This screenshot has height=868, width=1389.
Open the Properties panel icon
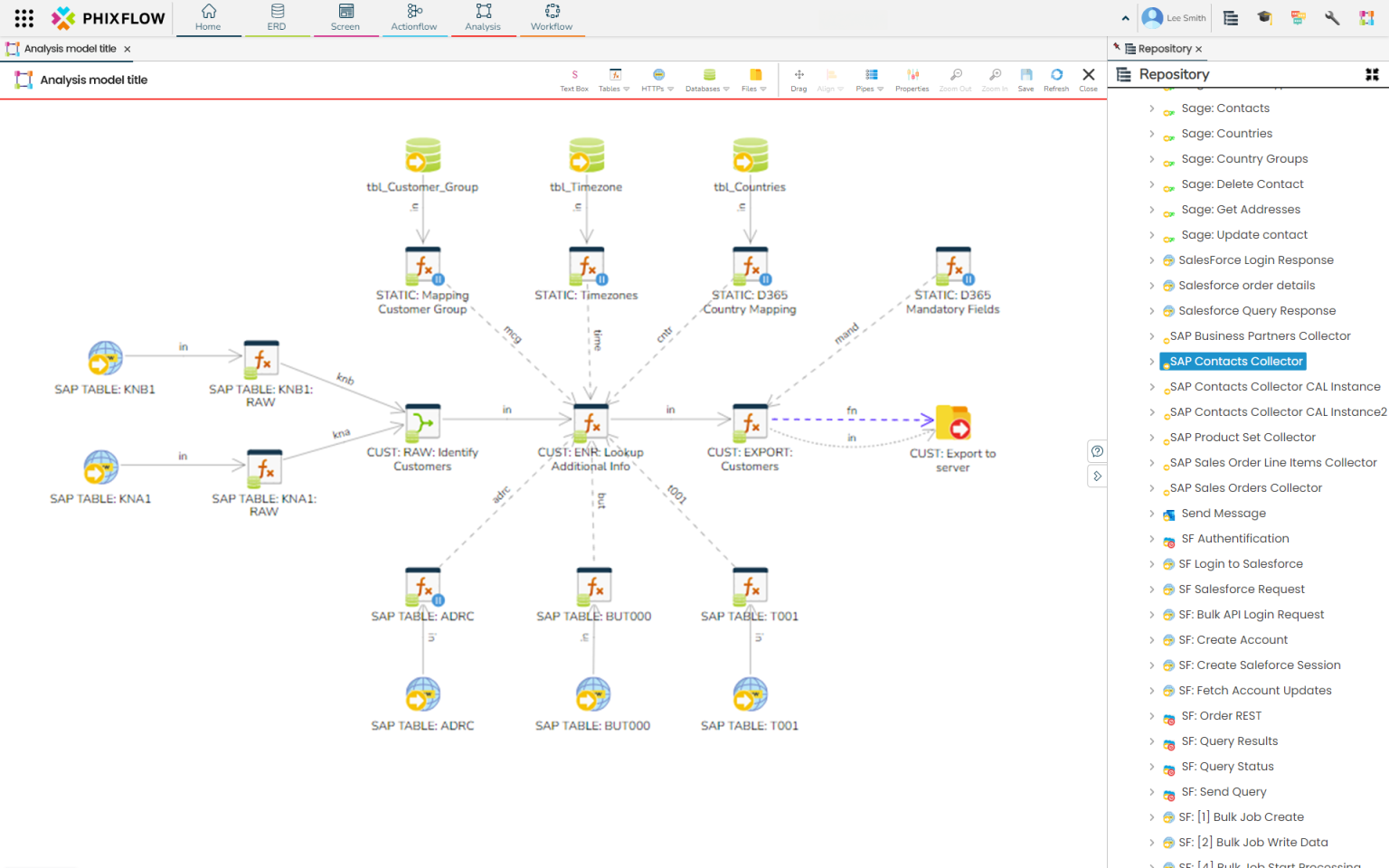[x=912, y=80]
